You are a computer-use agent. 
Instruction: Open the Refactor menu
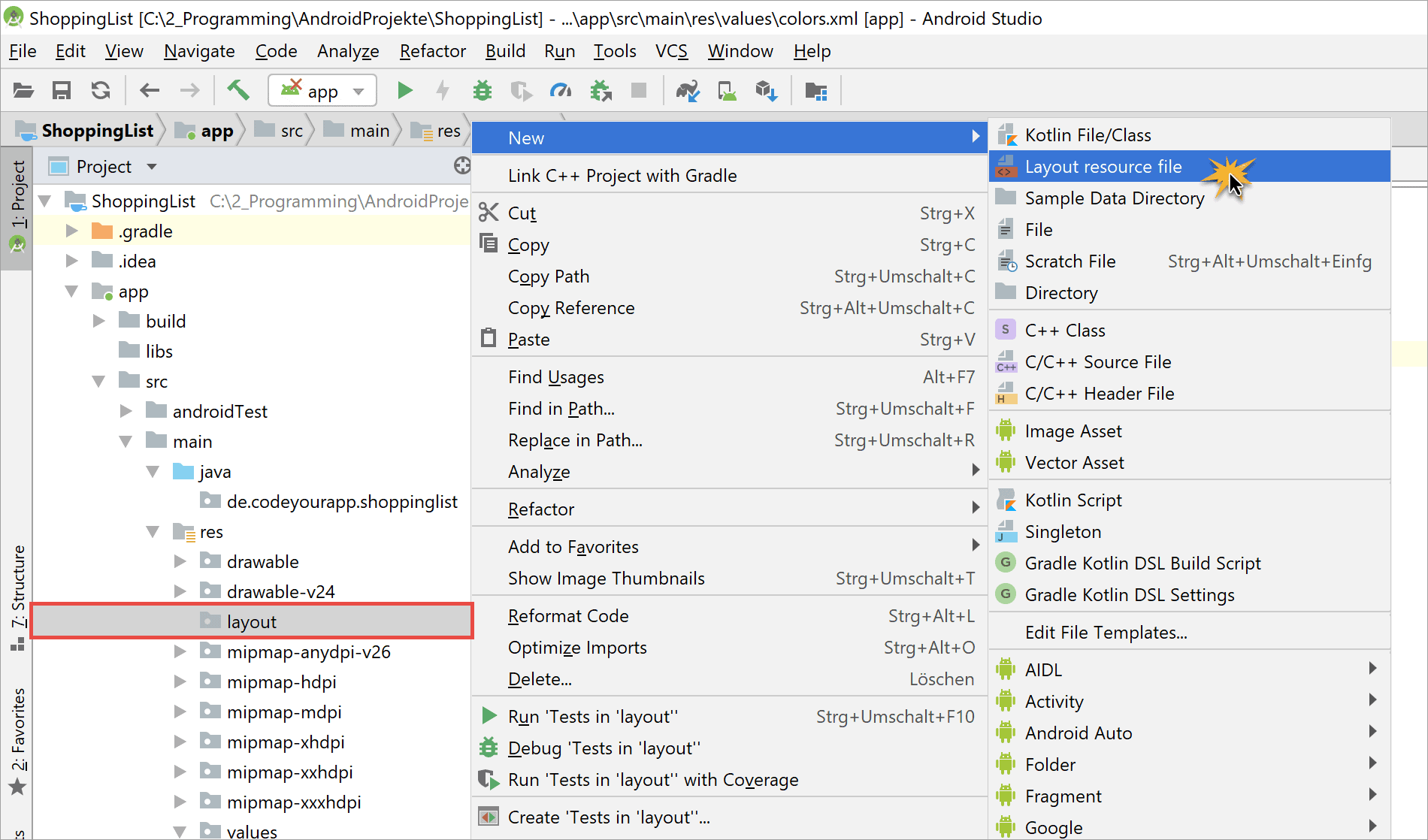[x=433, y=51]
